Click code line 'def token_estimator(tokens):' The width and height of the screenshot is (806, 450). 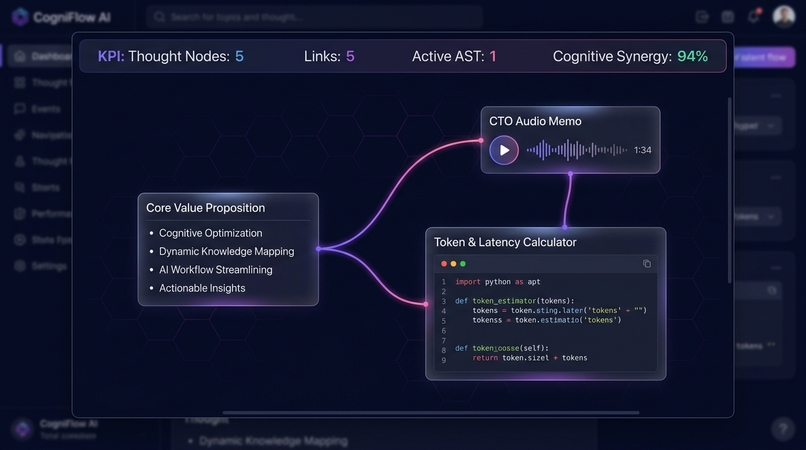pos(515,301)
